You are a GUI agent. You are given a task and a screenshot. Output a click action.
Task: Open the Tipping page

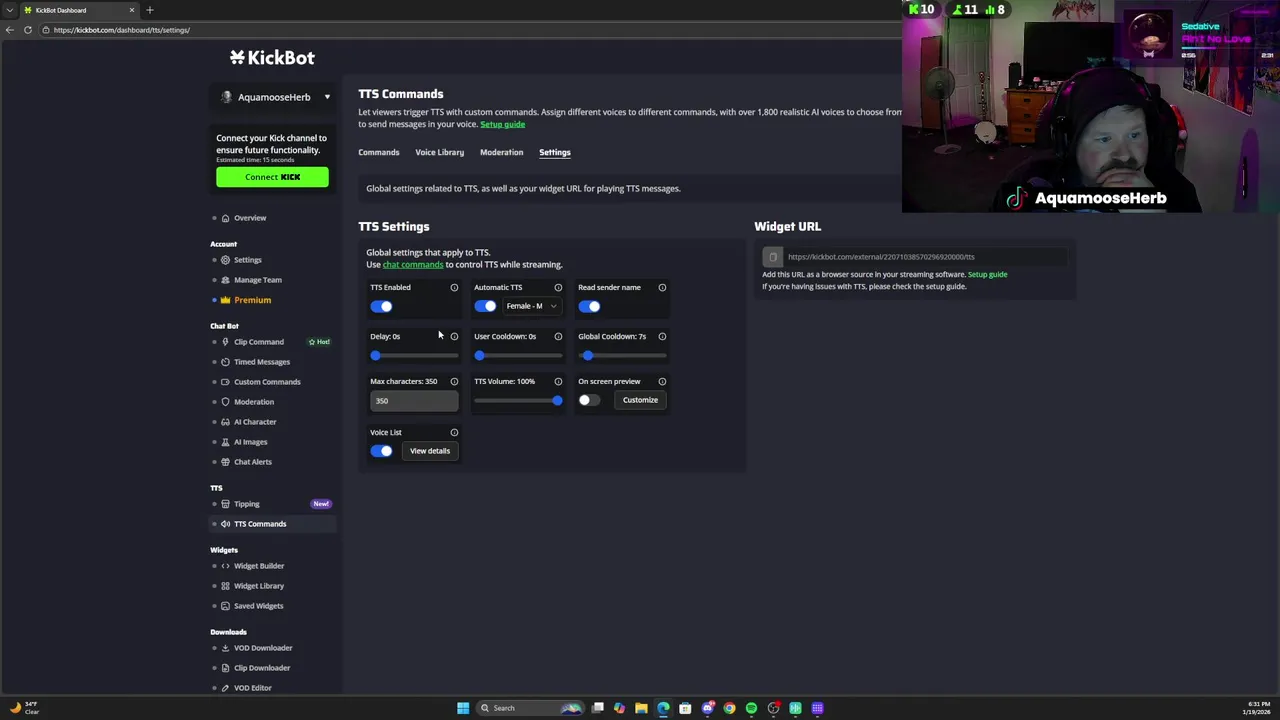246,504
